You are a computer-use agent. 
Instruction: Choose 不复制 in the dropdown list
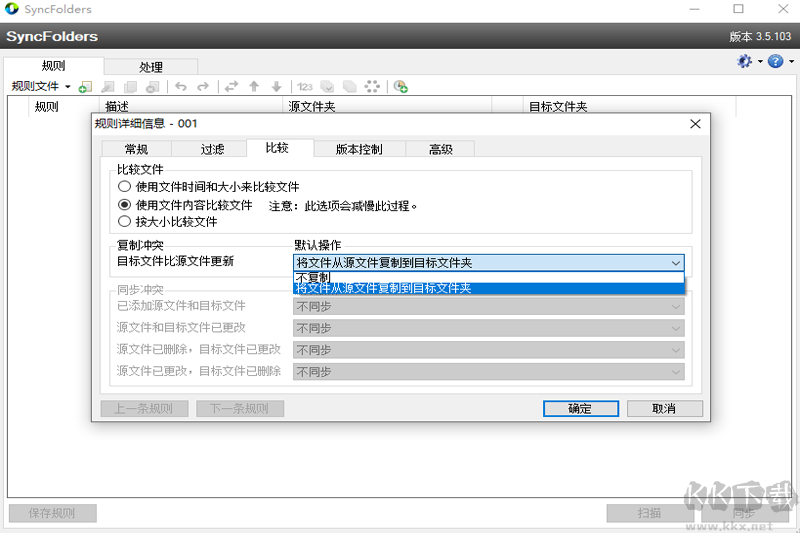(x=489, y=277)
